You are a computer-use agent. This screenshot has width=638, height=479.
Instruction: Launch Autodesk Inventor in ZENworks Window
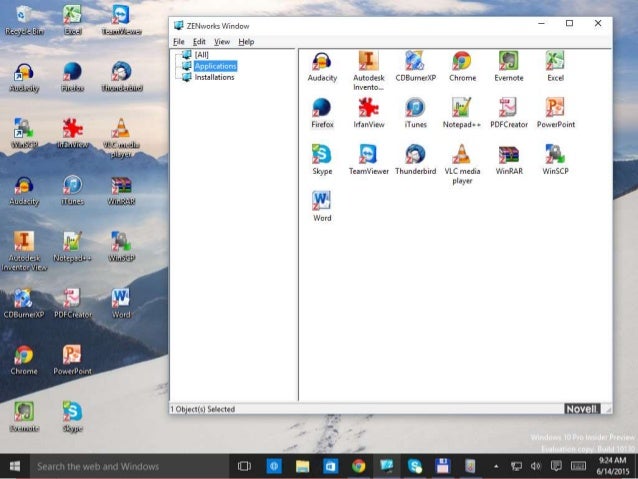(369, 71)
